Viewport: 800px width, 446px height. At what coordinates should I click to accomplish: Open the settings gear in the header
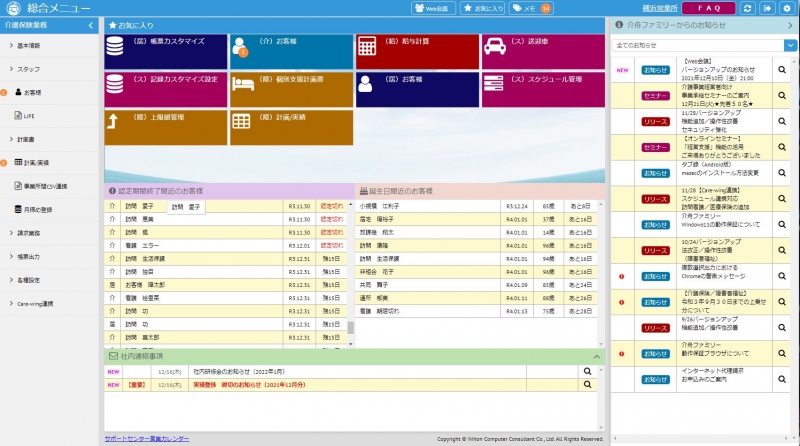(x=787, y=8)
